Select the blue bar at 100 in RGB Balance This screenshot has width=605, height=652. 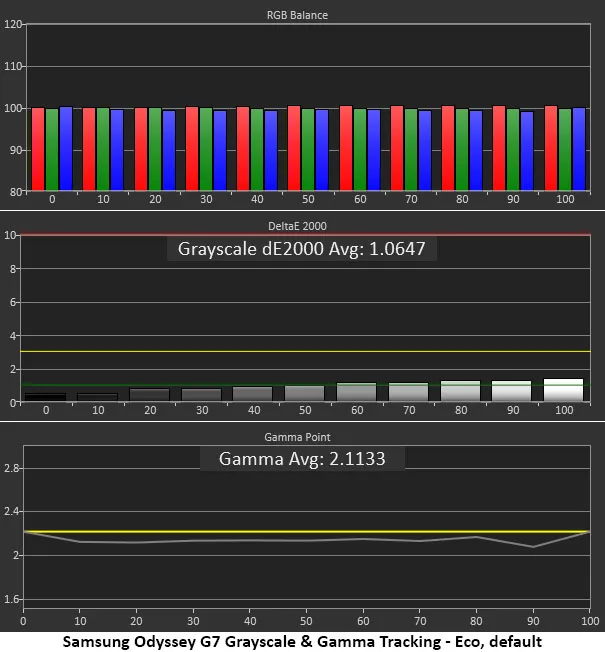pos(579,148)
